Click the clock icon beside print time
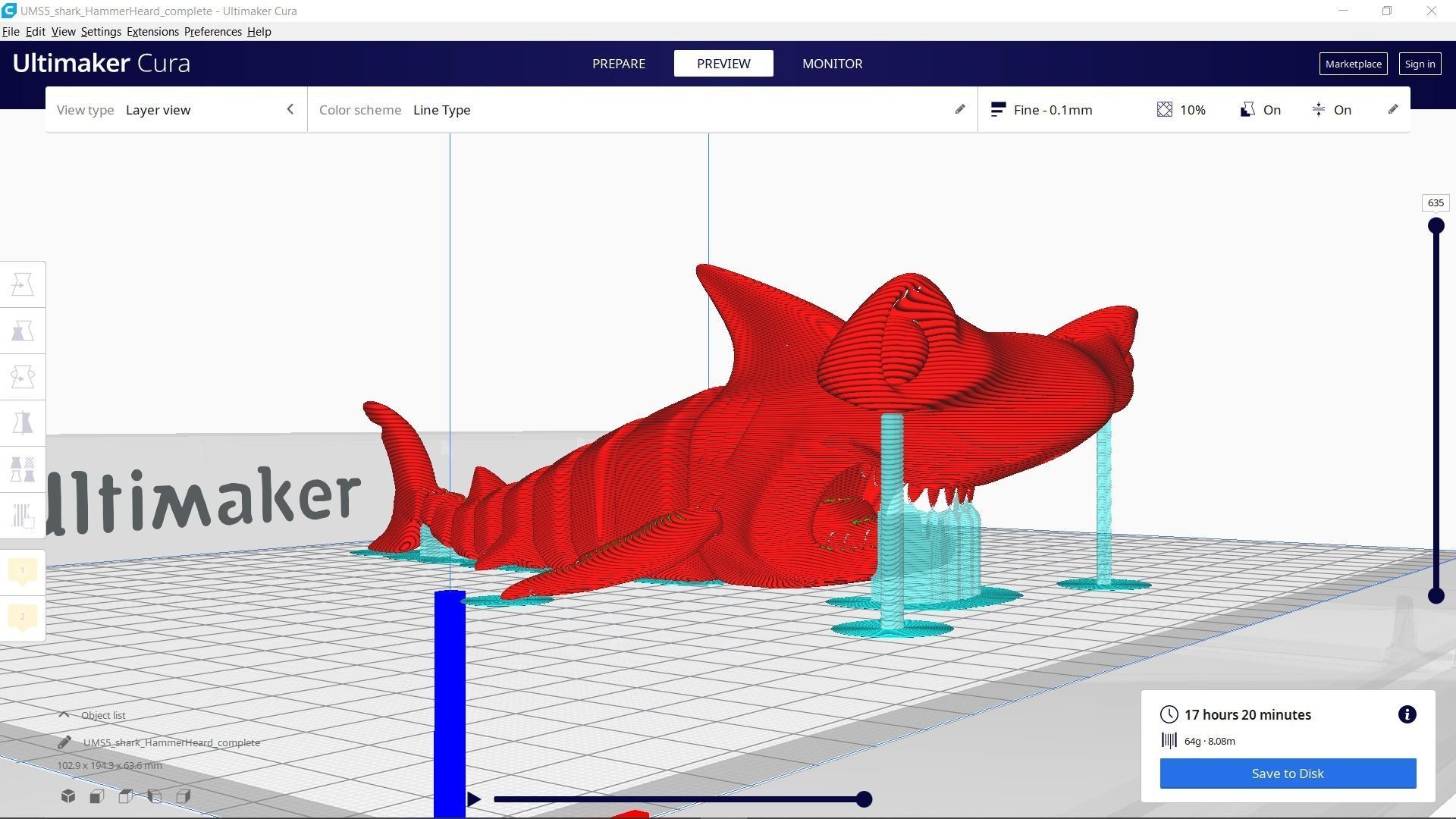Screen dimensions: 1456x819 tap(1169, 714)
